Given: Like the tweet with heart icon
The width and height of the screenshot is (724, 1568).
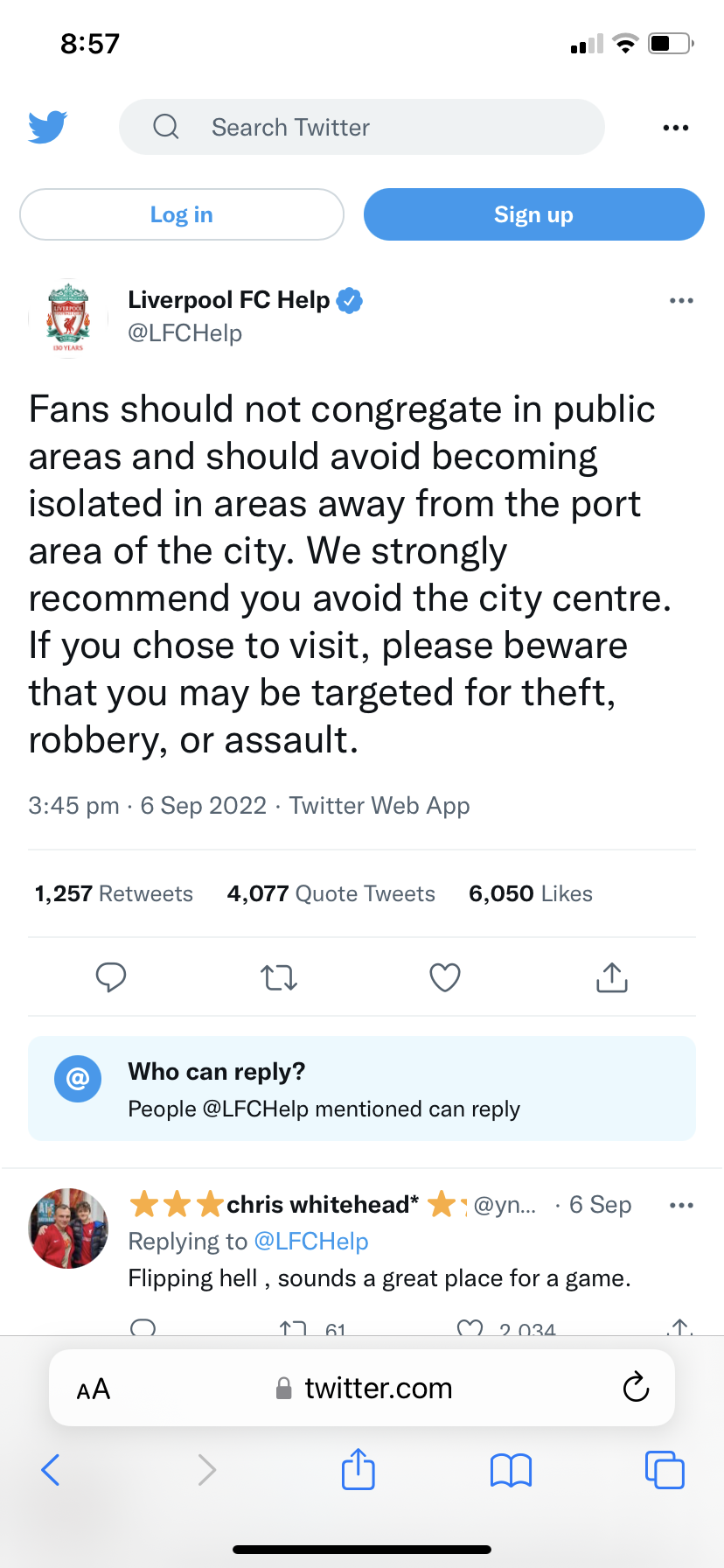Looking at the screenshot, I should coord(445,976).
